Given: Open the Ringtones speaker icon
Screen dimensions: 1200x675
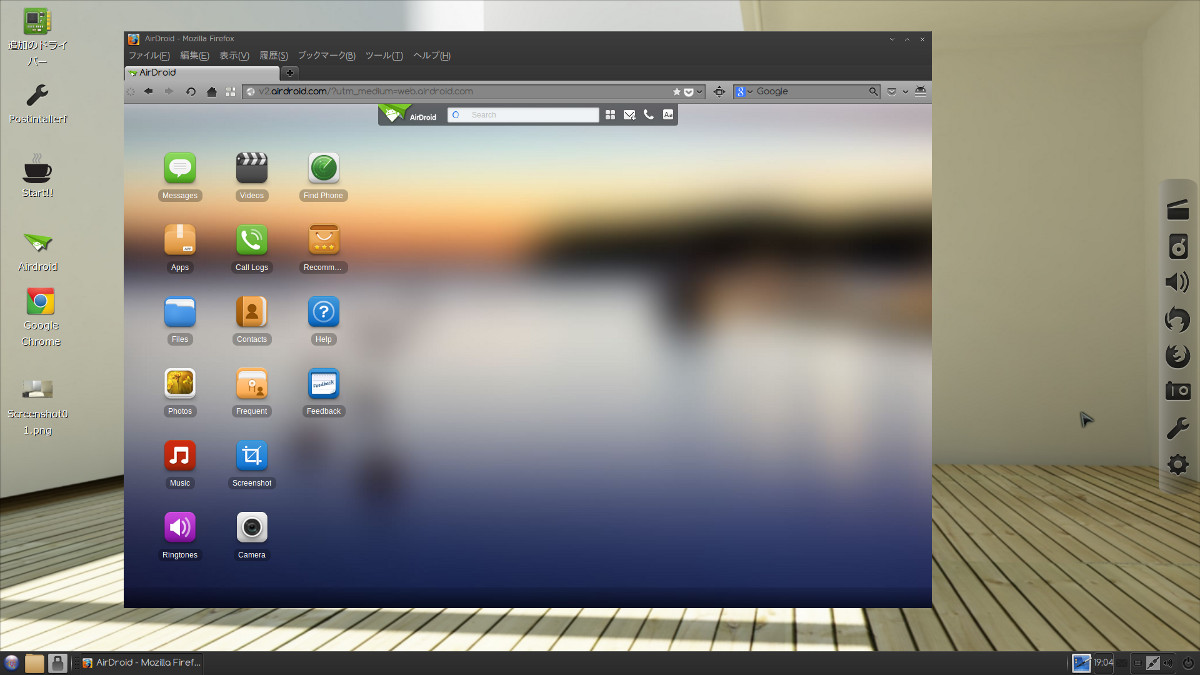Looking at the screenshot, I should [x=180, y=527].
